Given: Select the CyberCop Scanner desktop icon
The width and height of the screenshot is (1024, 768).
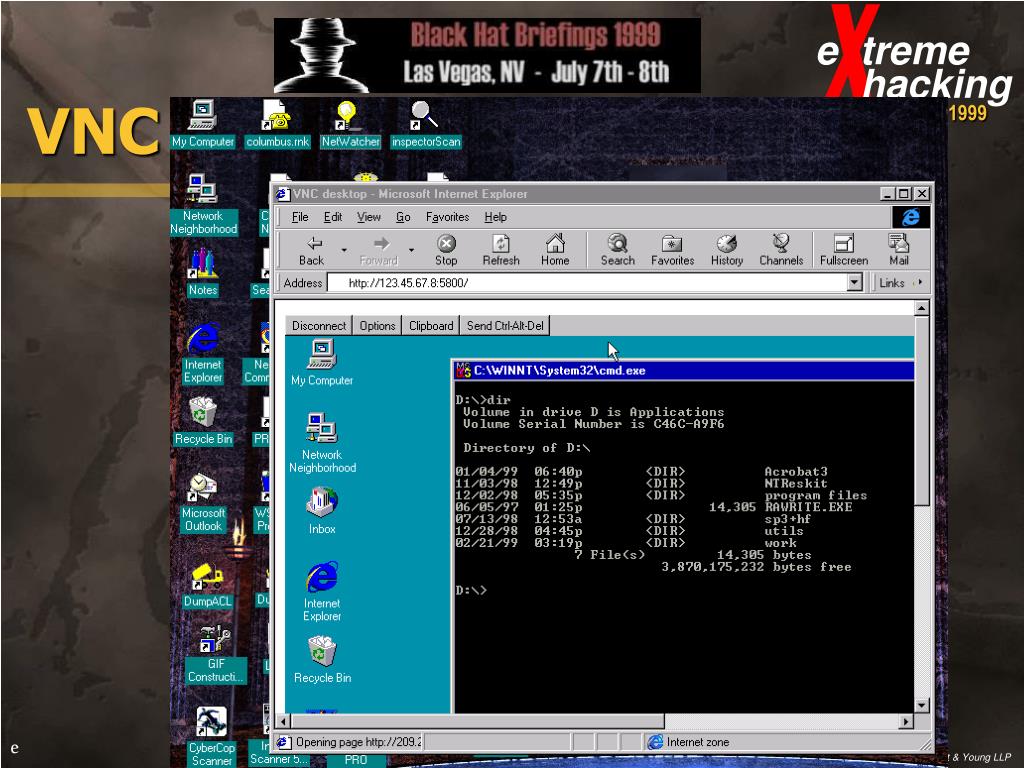Looking at the screenshot, I should 212,737.
